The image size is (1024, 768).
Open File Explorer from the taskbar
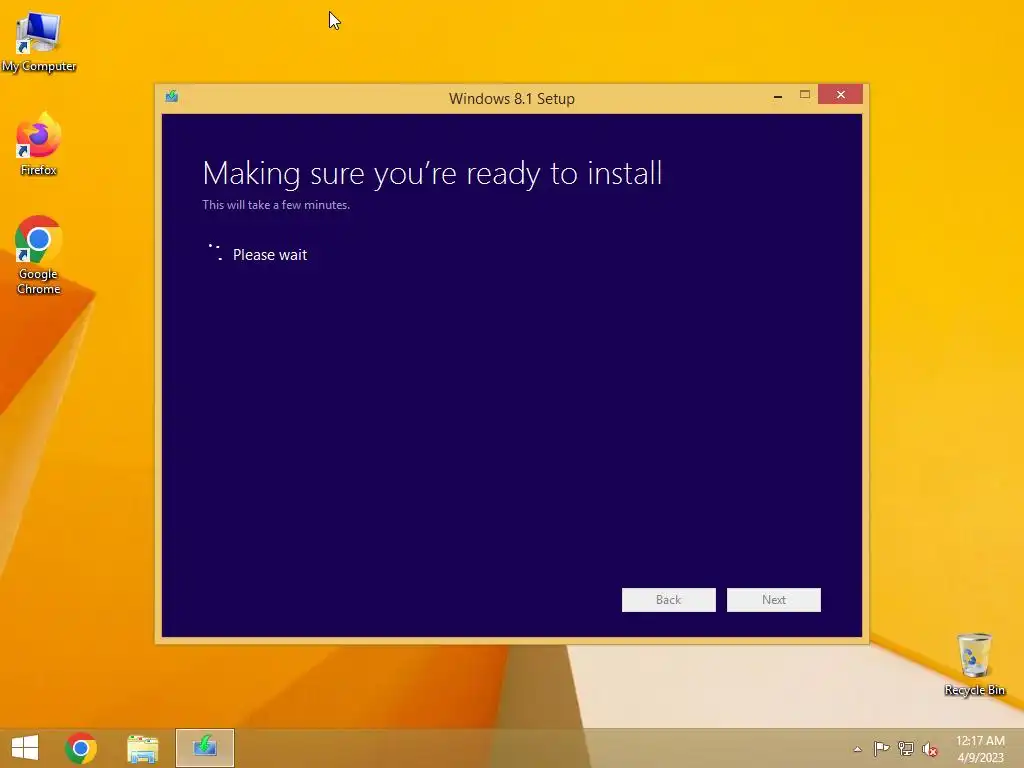point(143,748)
